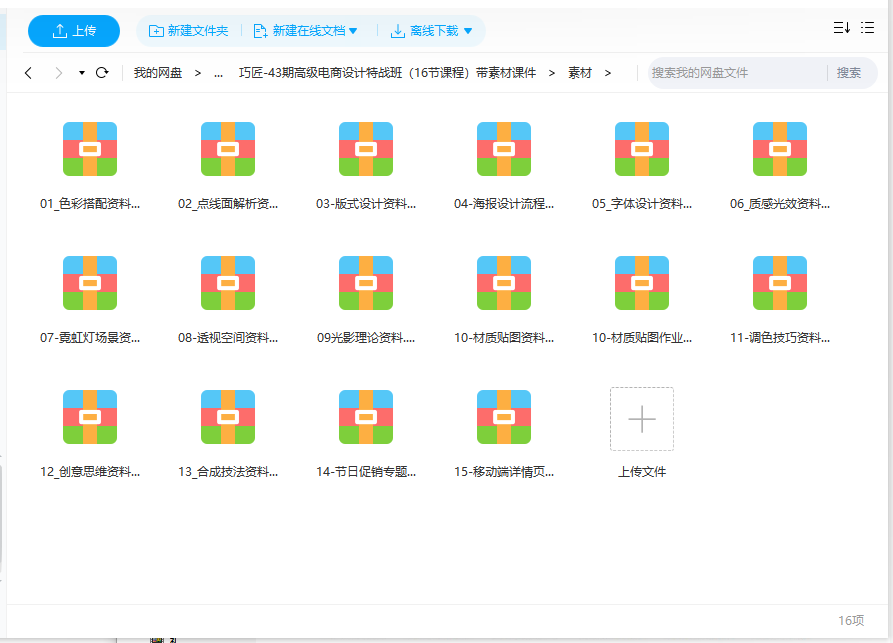The width and height of the screenshot is (893, 643).
Task: Click the 10-材质贴图资料... file name
Action: point(504,337)
